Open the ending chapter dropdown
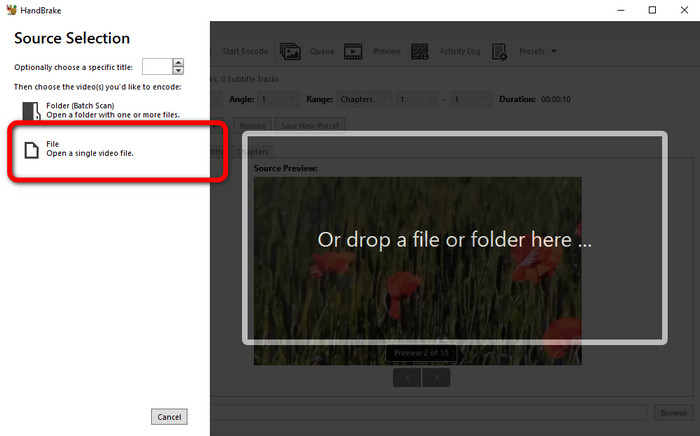This screenshot has height=436, width=700. tap(471, 99)
